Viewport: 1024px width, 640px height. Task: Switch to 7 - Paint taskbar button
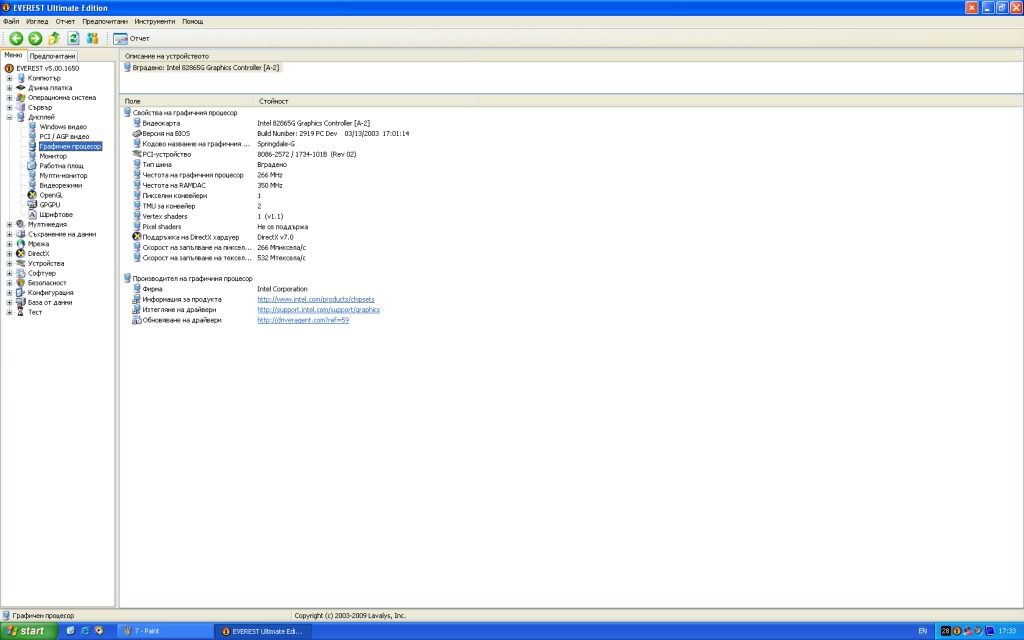pyautogui.click(x=165, y=632)
